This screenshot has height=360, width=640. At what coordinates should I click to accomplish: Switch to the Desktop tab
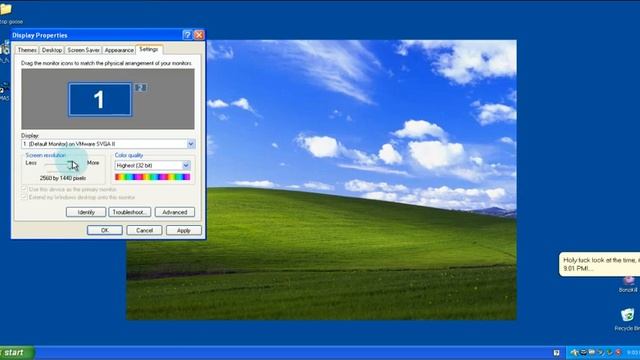pyautogui.click(x=52, y=50)
